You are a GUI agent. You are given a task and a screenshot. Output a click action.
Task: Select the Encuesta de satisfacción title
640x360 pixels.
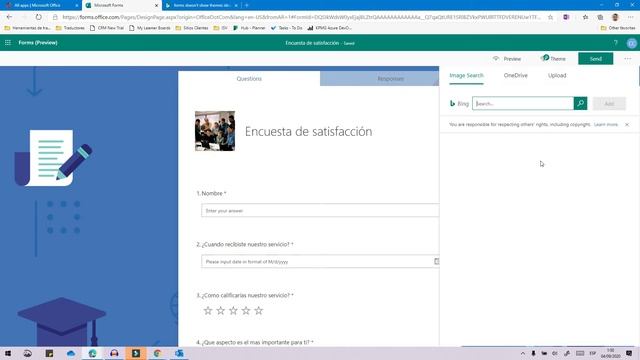point(308,131)
